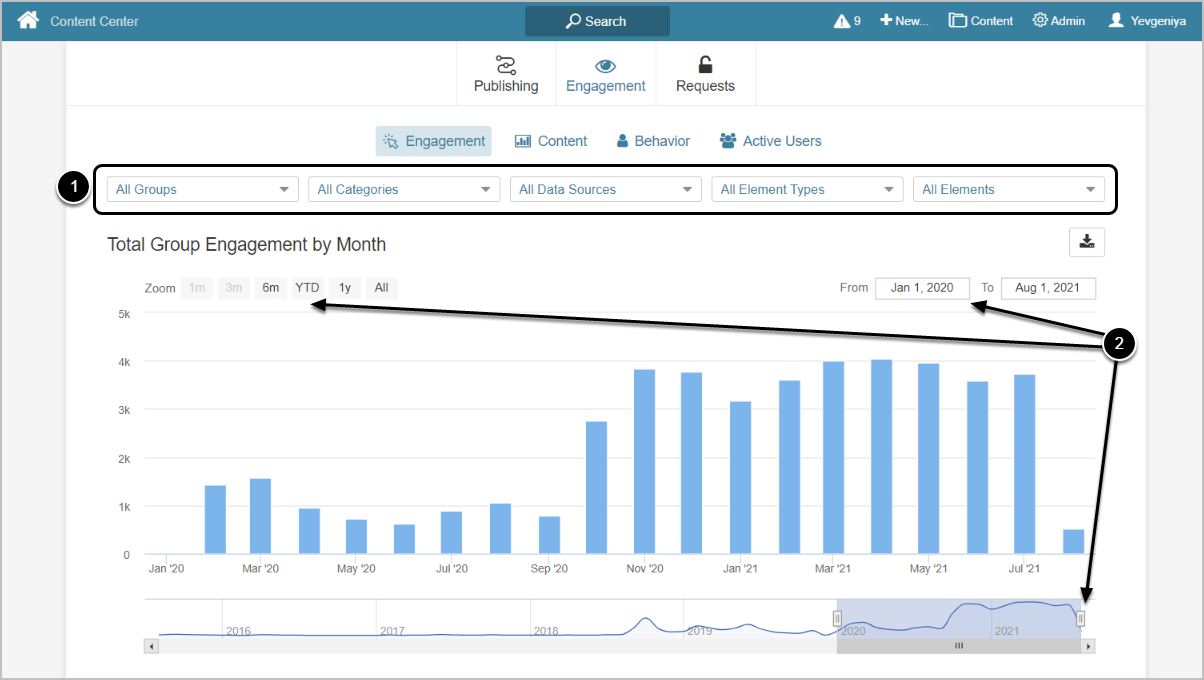Image resolution: width=1204 pixels, height=680 pixels.
Task: Select the YTD zoom range
Action: coord(307,288)
